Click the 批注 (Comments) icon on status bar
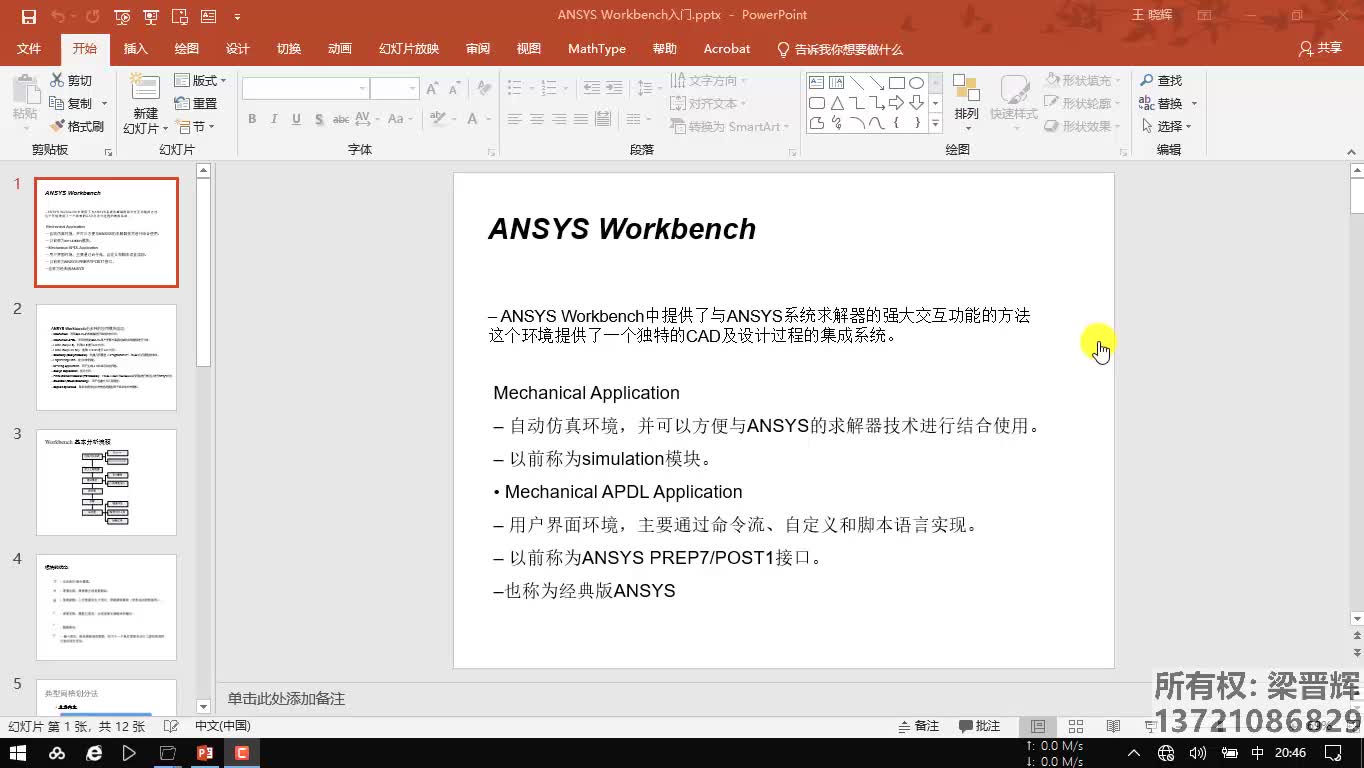 [979, 726]
